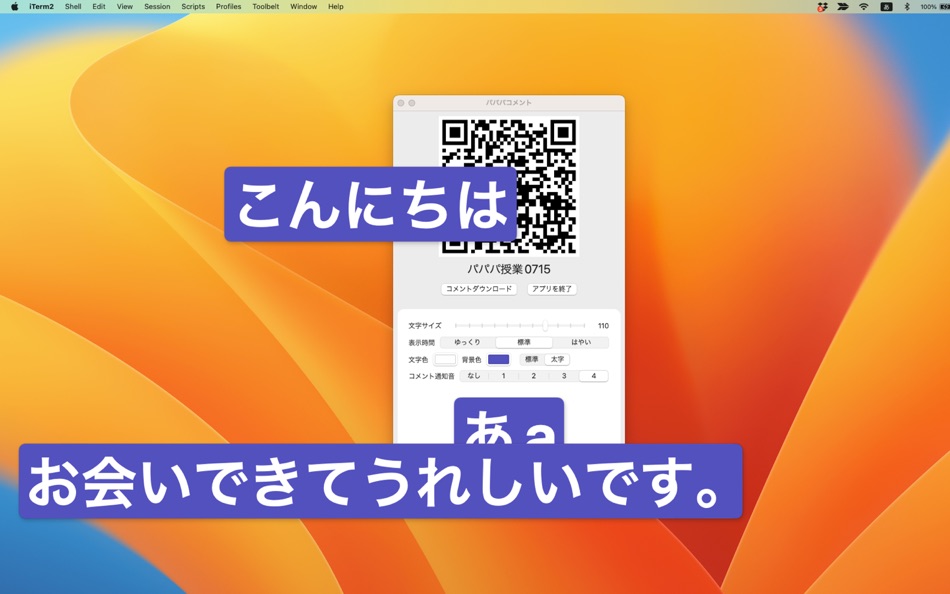Viewport: 950px width, 594px height.
Task: Select 太字 bold font weight
Action: [x=557, y=359]
